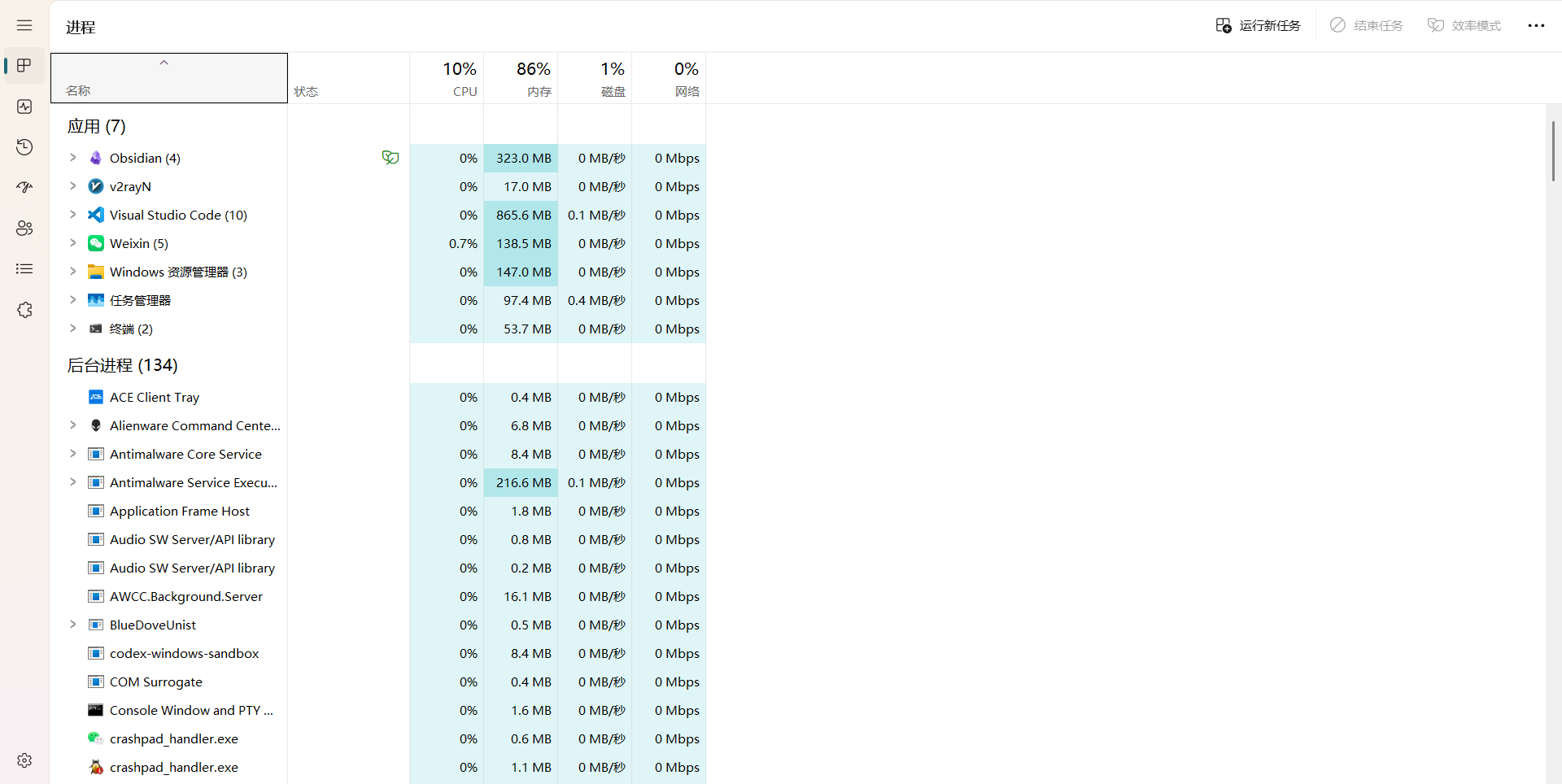Expand the BlueDoveUnist process group

pyautogui.click(x=73, y=625)
